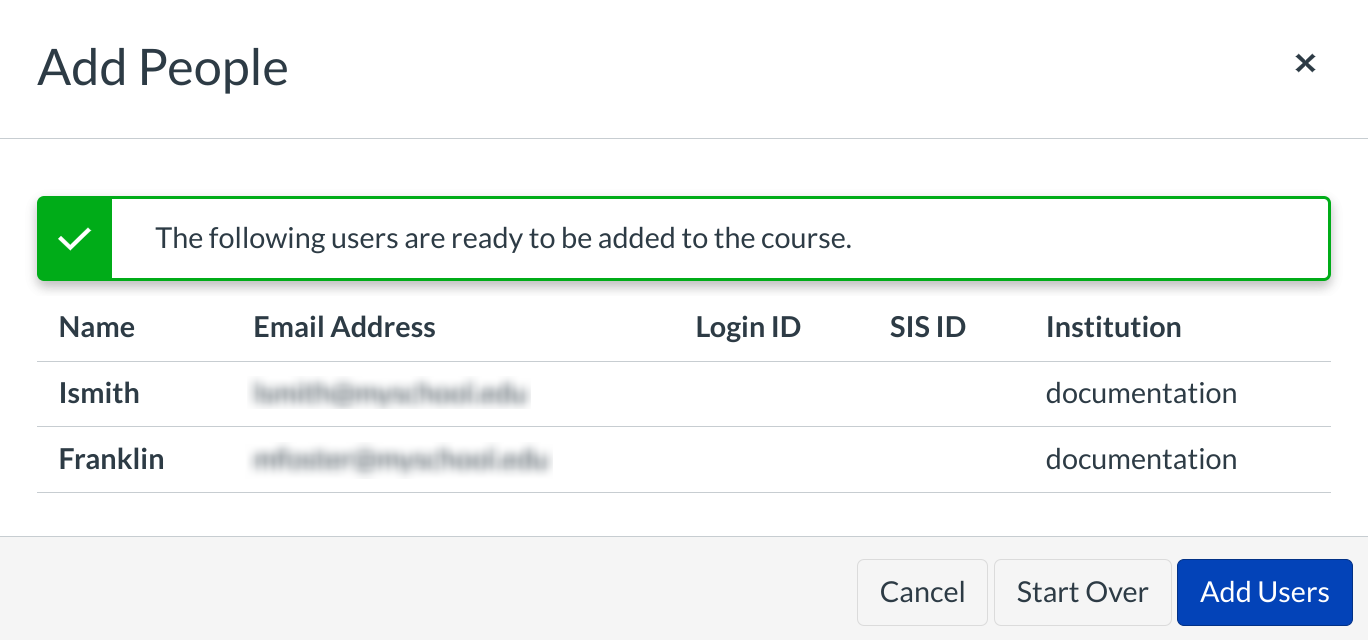Choose Start Over to reset entries
The height and width of the screenshot is (640, 1368).
click(x=1082, y=592)
